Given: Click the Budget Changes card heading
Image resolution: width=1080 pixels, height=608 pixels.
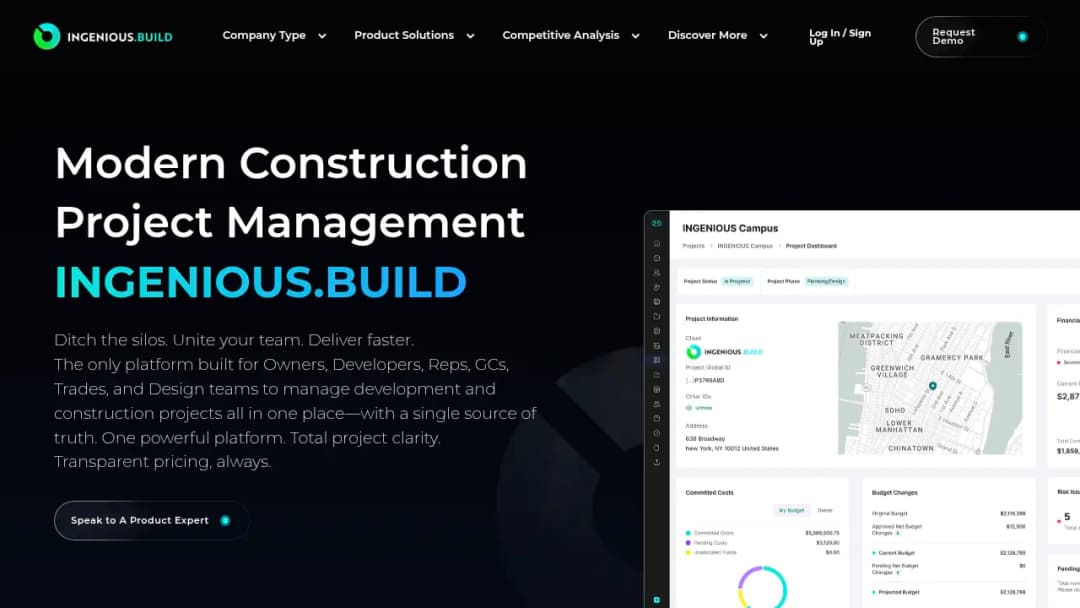Looking at the screenshot, I should click(x=894, y=492).
